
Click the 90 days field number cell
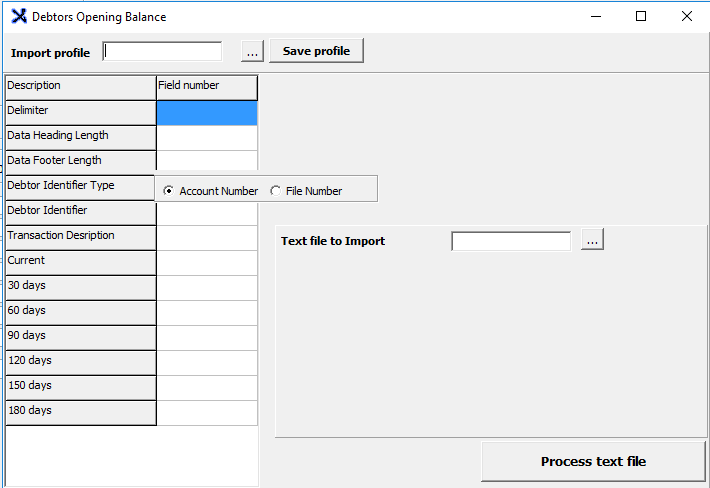(x=207, y=338)
